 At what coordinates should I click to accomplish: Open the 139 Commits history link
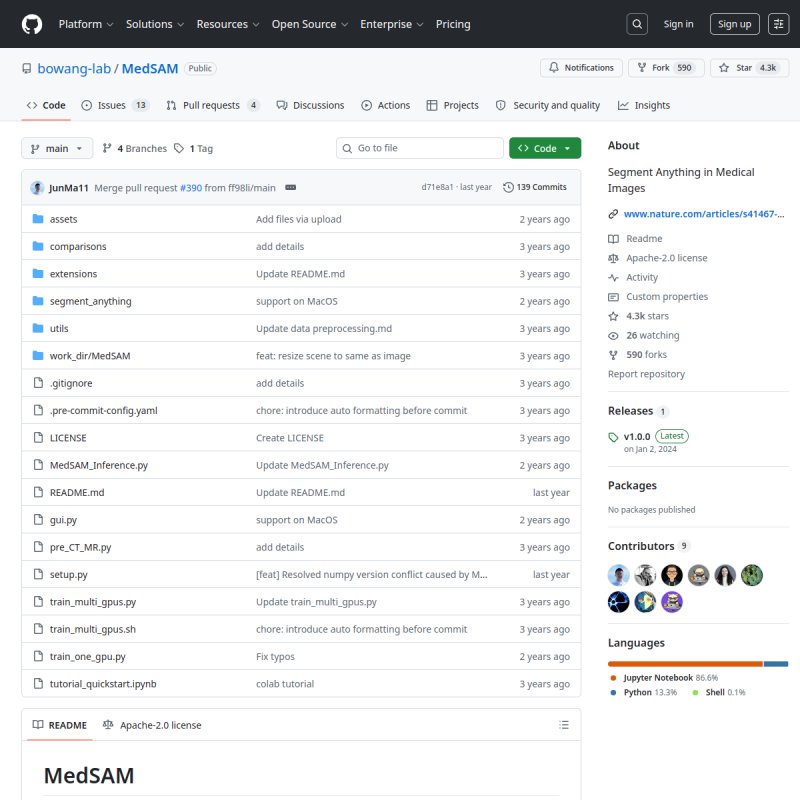click(535, 187)
